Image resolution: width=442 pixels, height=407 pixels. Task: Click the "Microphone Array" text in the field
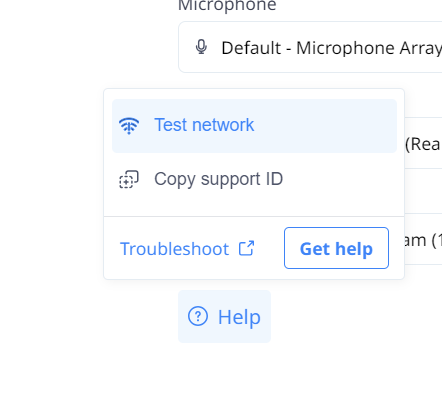pos(369,48)
